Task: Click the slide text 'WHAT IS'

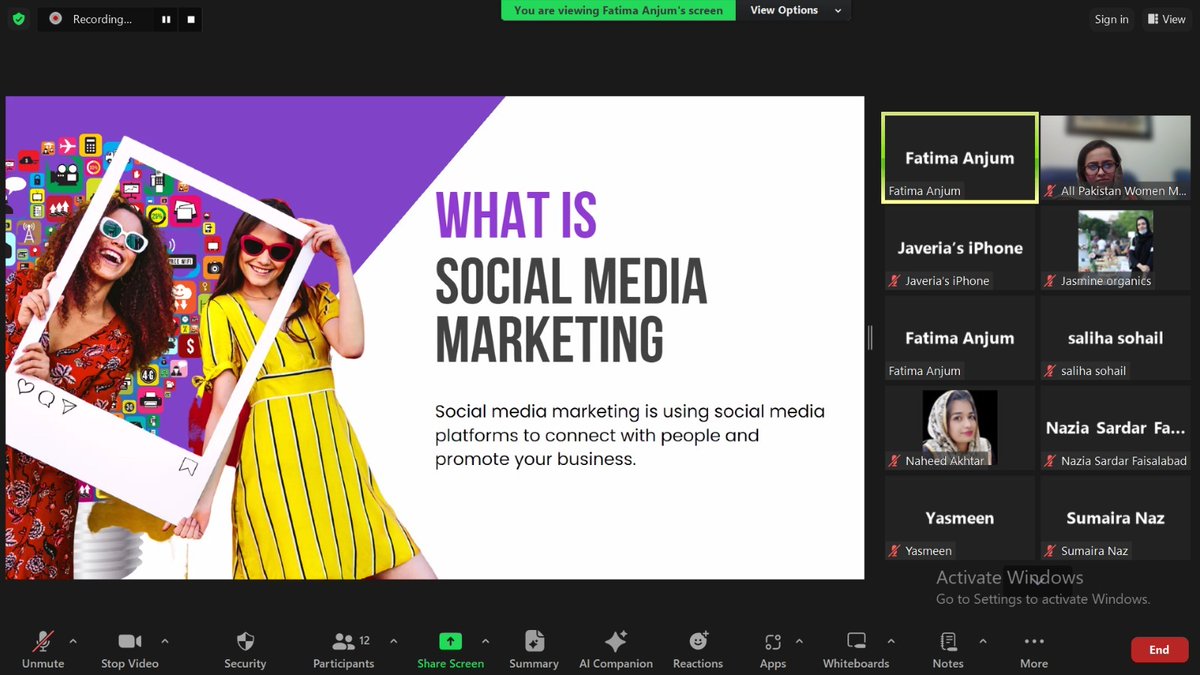Action: (x=516, y=215)
